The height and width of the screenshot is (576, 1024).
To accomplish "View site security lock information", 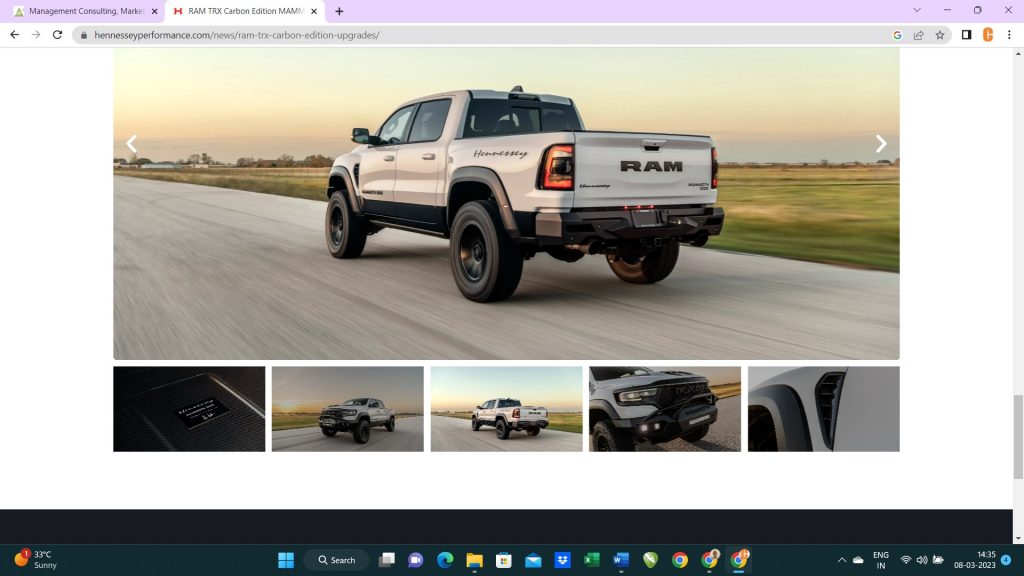I will [x=84, y=35].
